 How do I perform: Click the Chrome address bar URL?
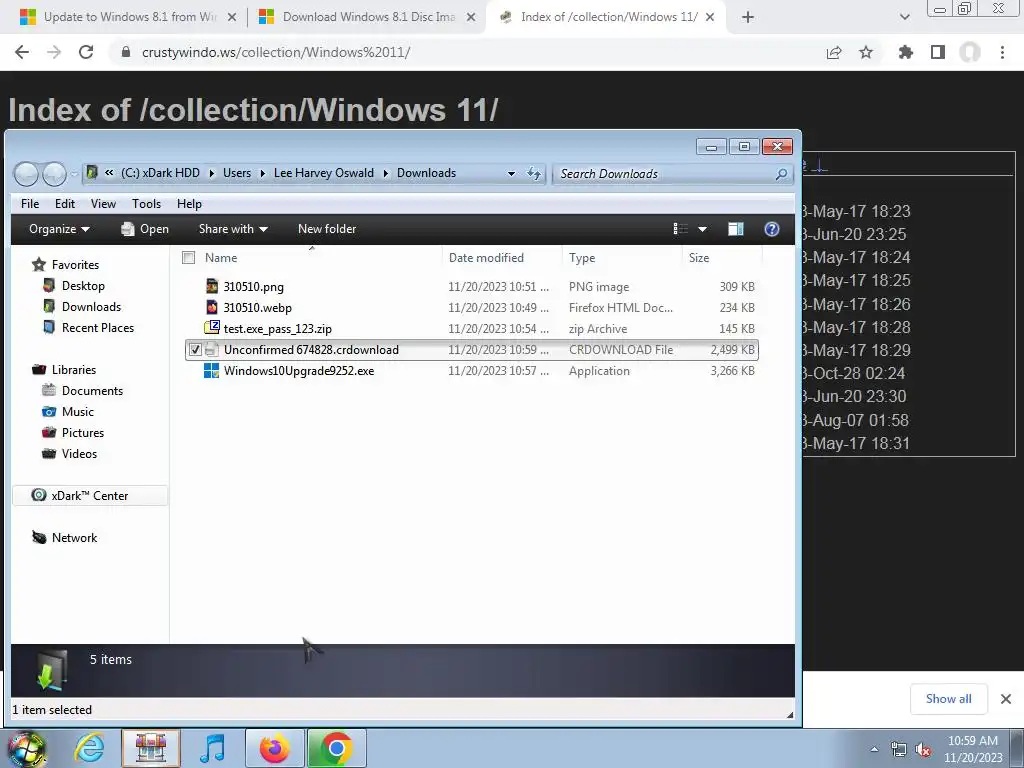click(276, 52)
